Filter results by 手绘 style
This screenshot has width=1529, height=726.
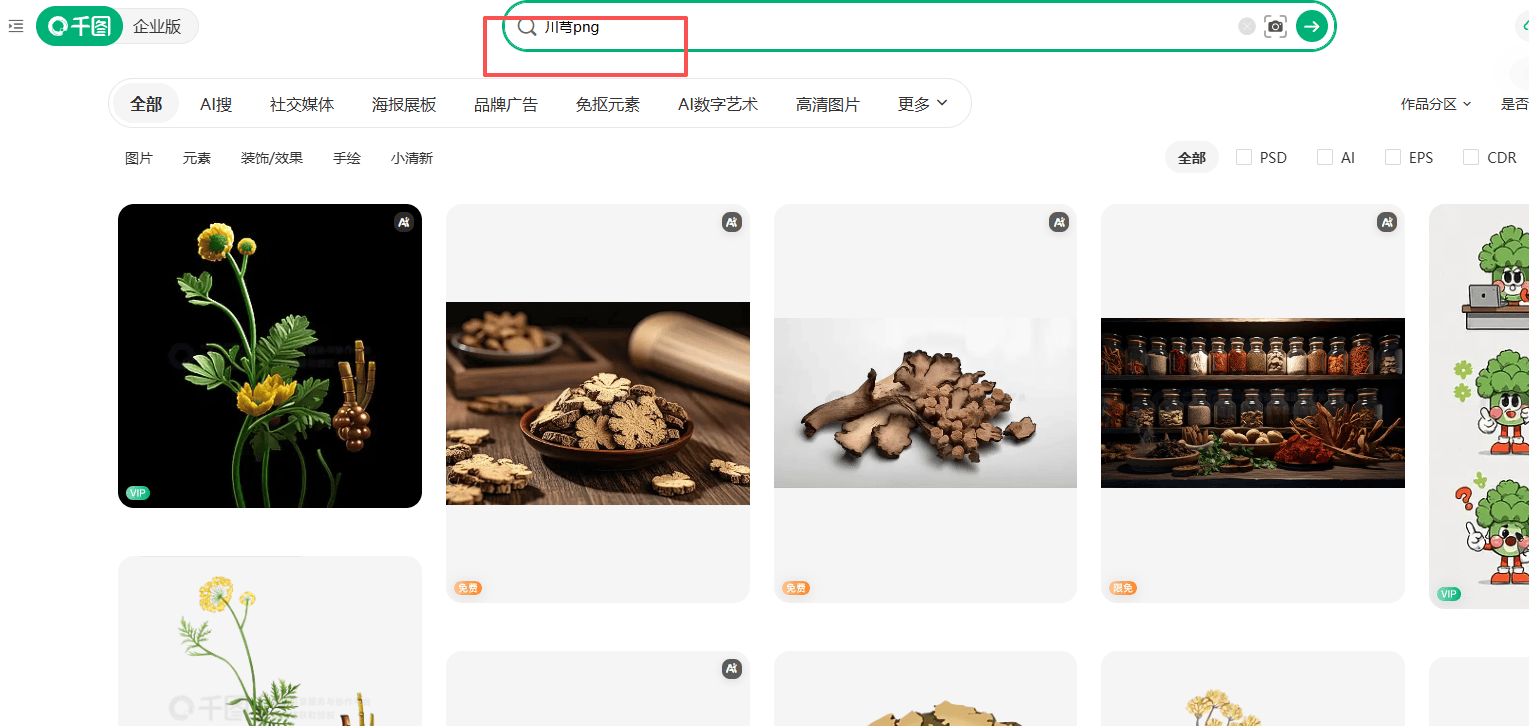pyautogui.click(x=347, y=158)
